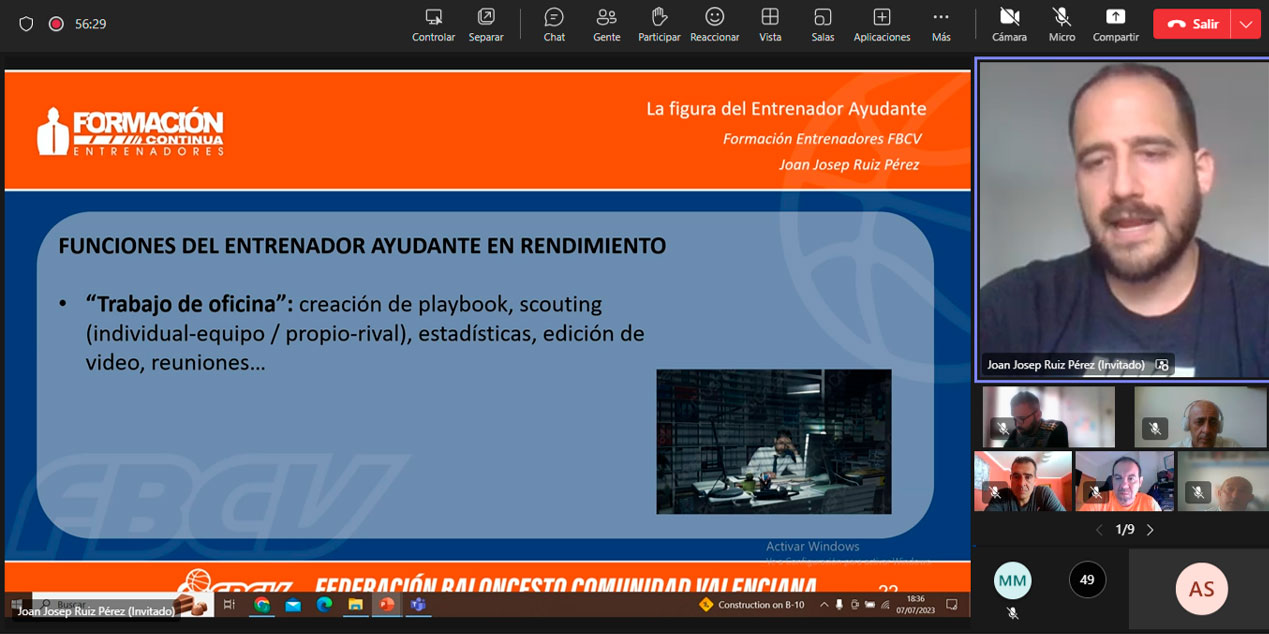Click the presenter name label on main video
This screenshot has width=1269, height=634.
pyautogui.click(x=1066, y=365)
